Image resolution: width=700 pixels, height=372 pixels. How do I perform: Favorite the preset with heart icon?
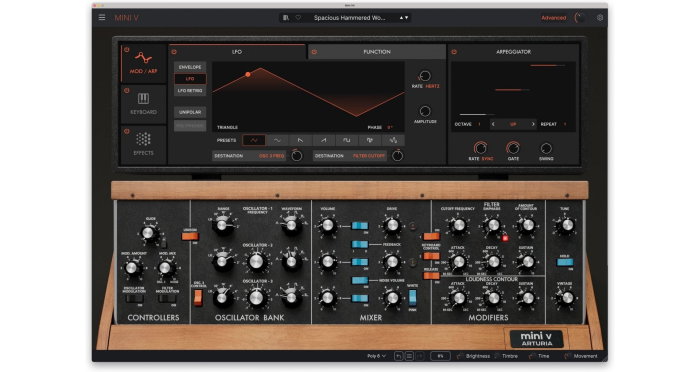coord(298,18)
